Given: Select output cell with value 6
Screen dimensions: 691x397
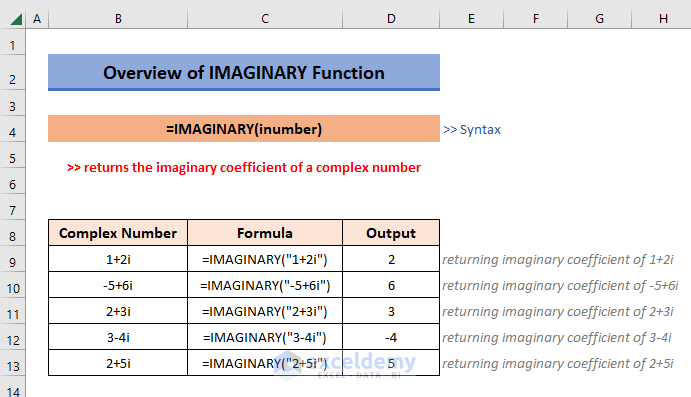Looking at the screenshot, I should pos(391,285).
